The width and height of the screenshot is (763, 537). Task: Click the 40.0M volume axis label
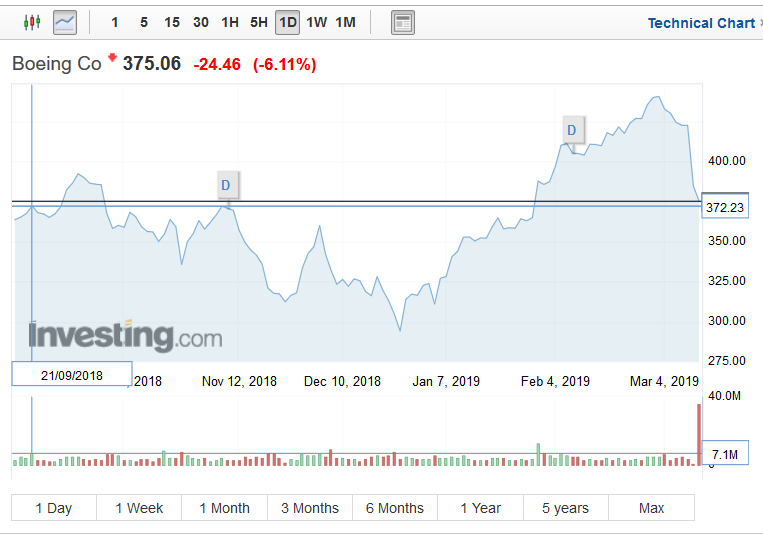[725, 396]
